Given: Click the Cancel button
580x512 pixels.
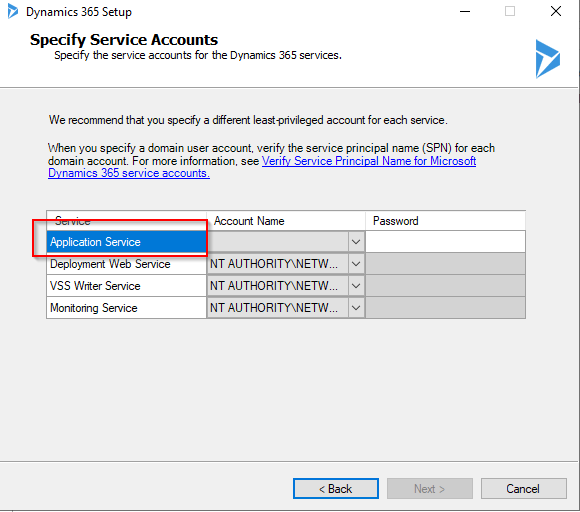Looking at the screenshot, I should click(523, 489).
